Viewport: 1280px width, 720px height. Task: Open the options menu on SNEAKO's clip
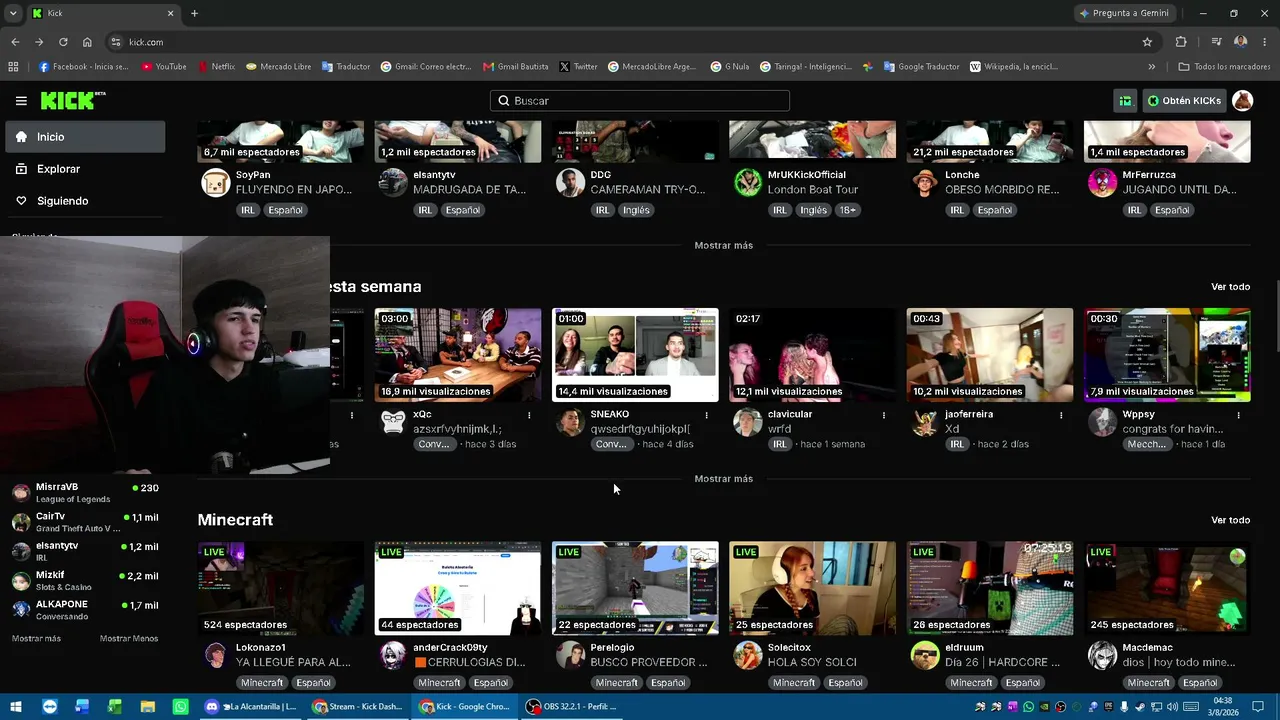(x=706, y=414)
